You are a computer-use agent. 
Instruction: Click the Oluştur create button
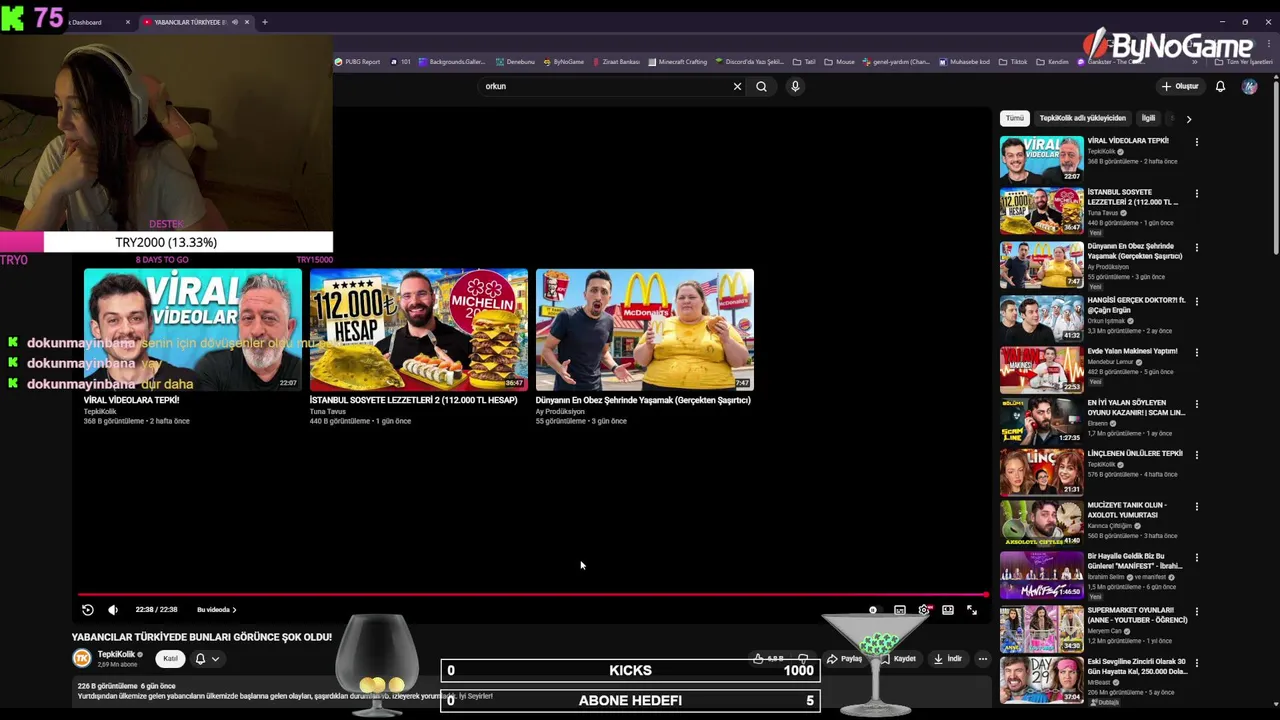pos(1180,86)
